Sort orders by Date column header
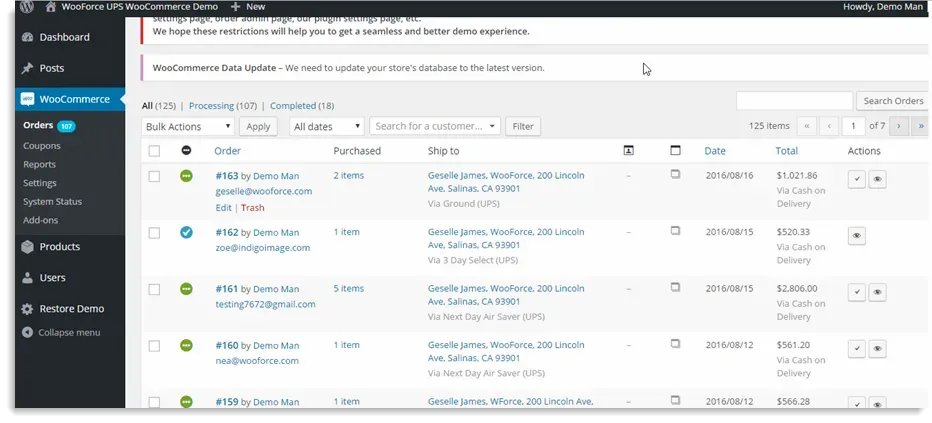932x423 pixels. (715, 151)
